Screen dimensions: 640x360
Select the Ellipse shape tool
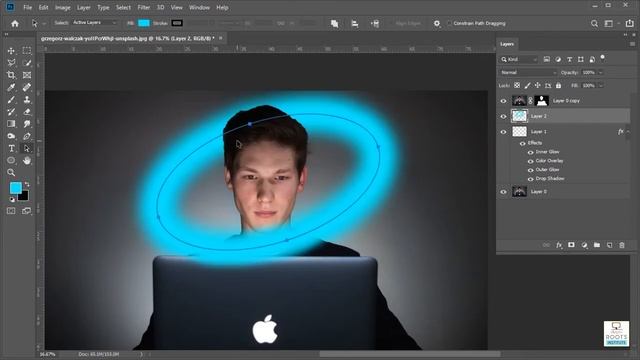11,160
